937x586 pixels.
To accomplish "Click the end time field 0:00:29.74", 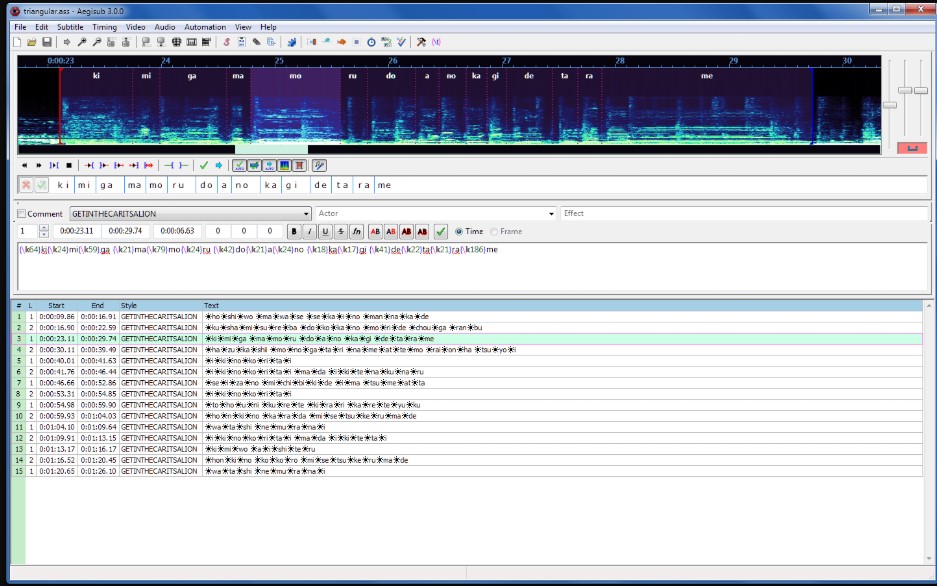I will pyautogui.click(x=125, y=231).
